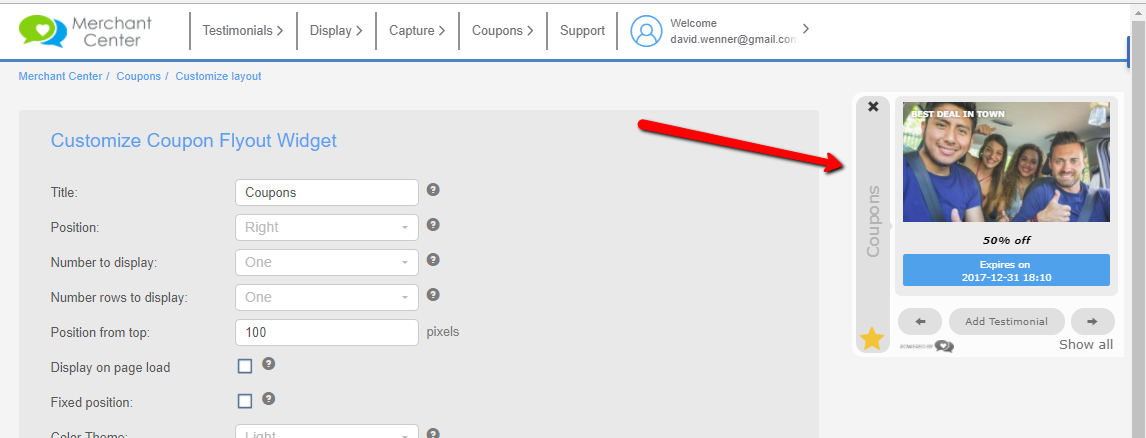1146x438 pixels.
Task: Click the gold star icon in widget
Action: (872, 339)
